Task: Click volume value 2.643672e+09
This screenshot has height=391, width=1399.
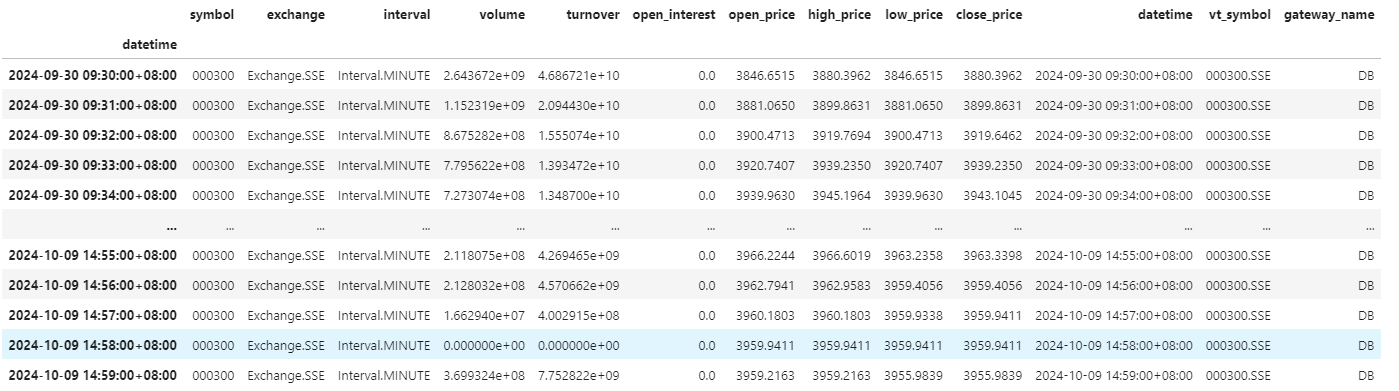Action: [484, 75]
